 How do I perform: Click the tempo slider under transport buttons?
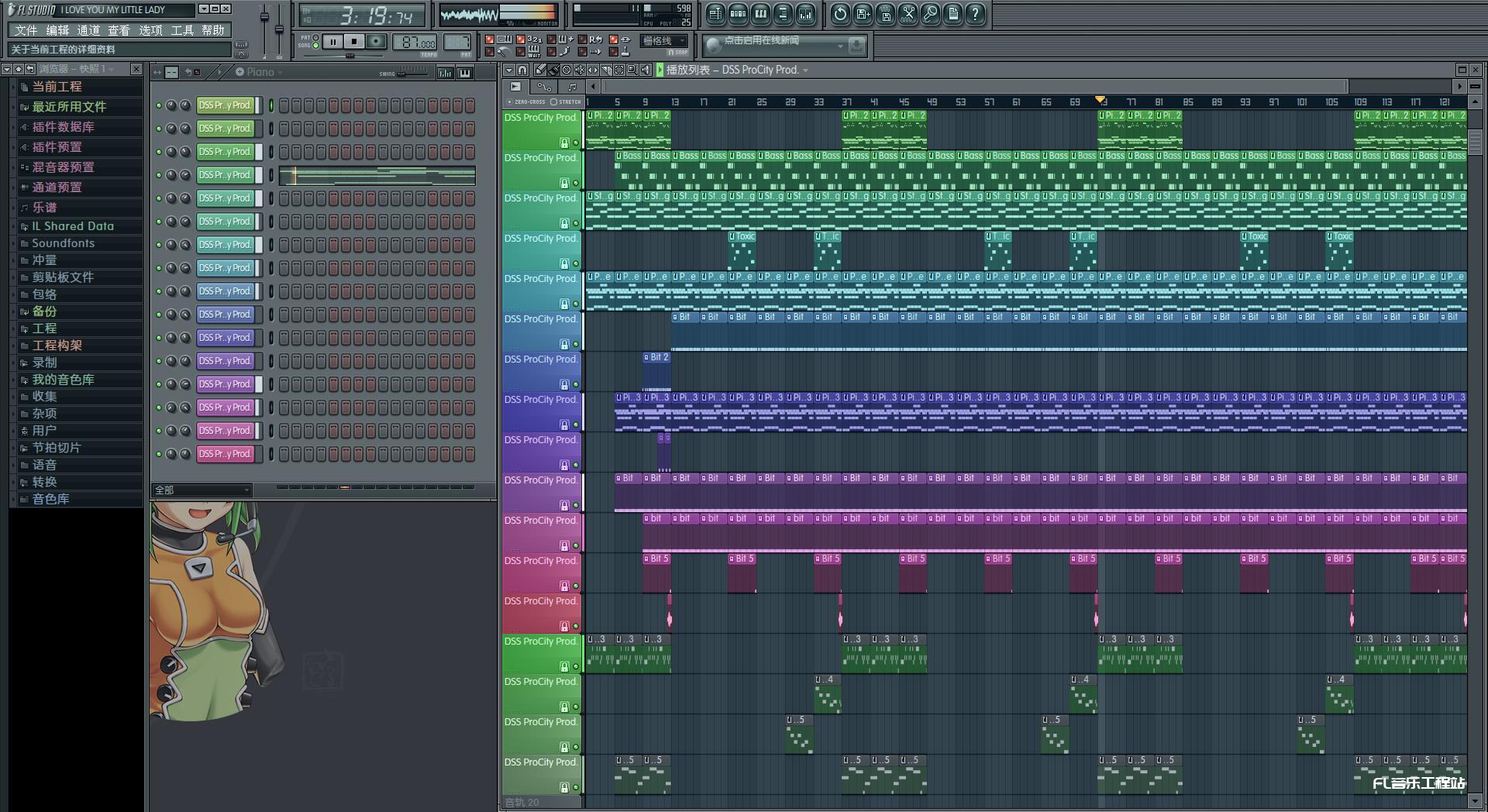click(x=350, y=56)
